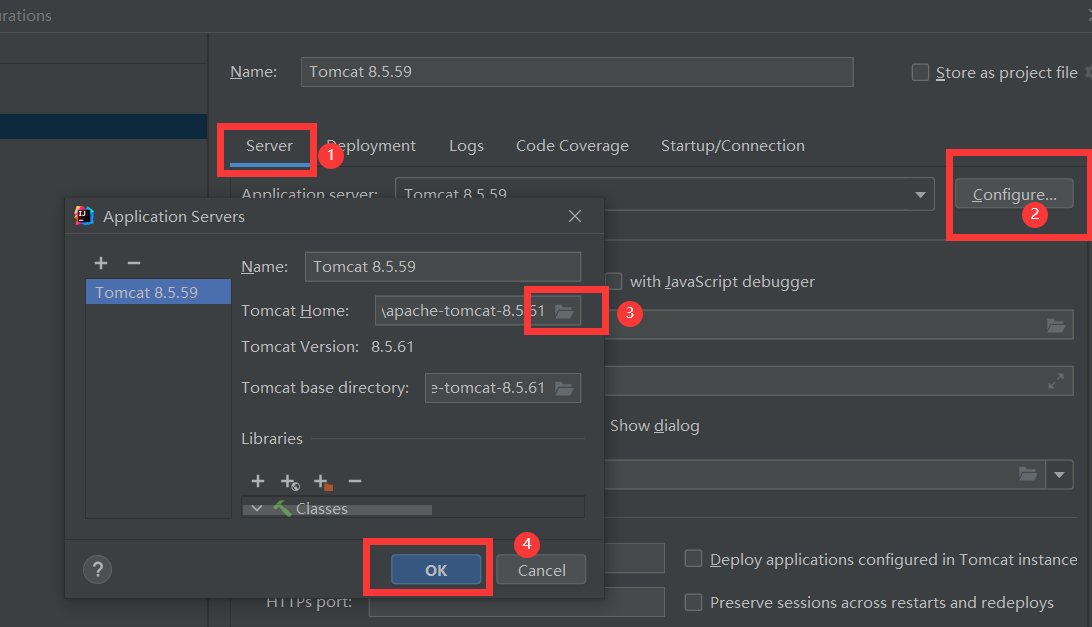Click the Libraries section label
The height and width of the screenshot is (627, 1092).
point(272,439)
